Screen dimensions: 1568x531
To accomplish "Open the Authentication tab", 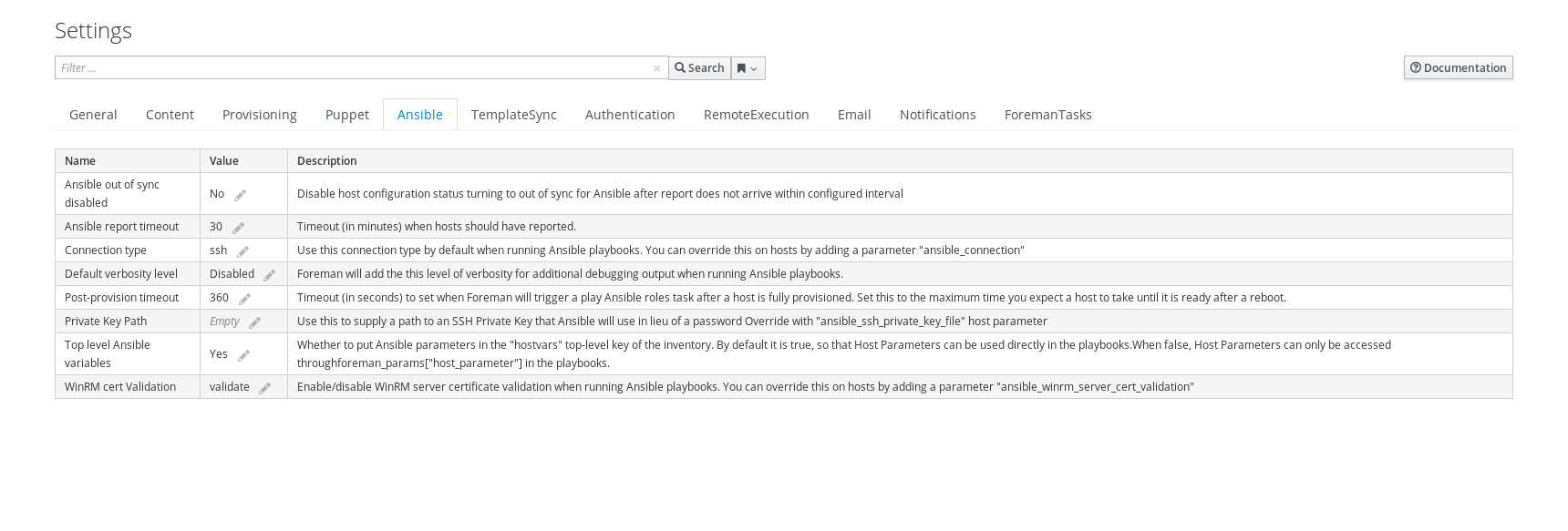I will pyautogui.click(x=630, y=115).
